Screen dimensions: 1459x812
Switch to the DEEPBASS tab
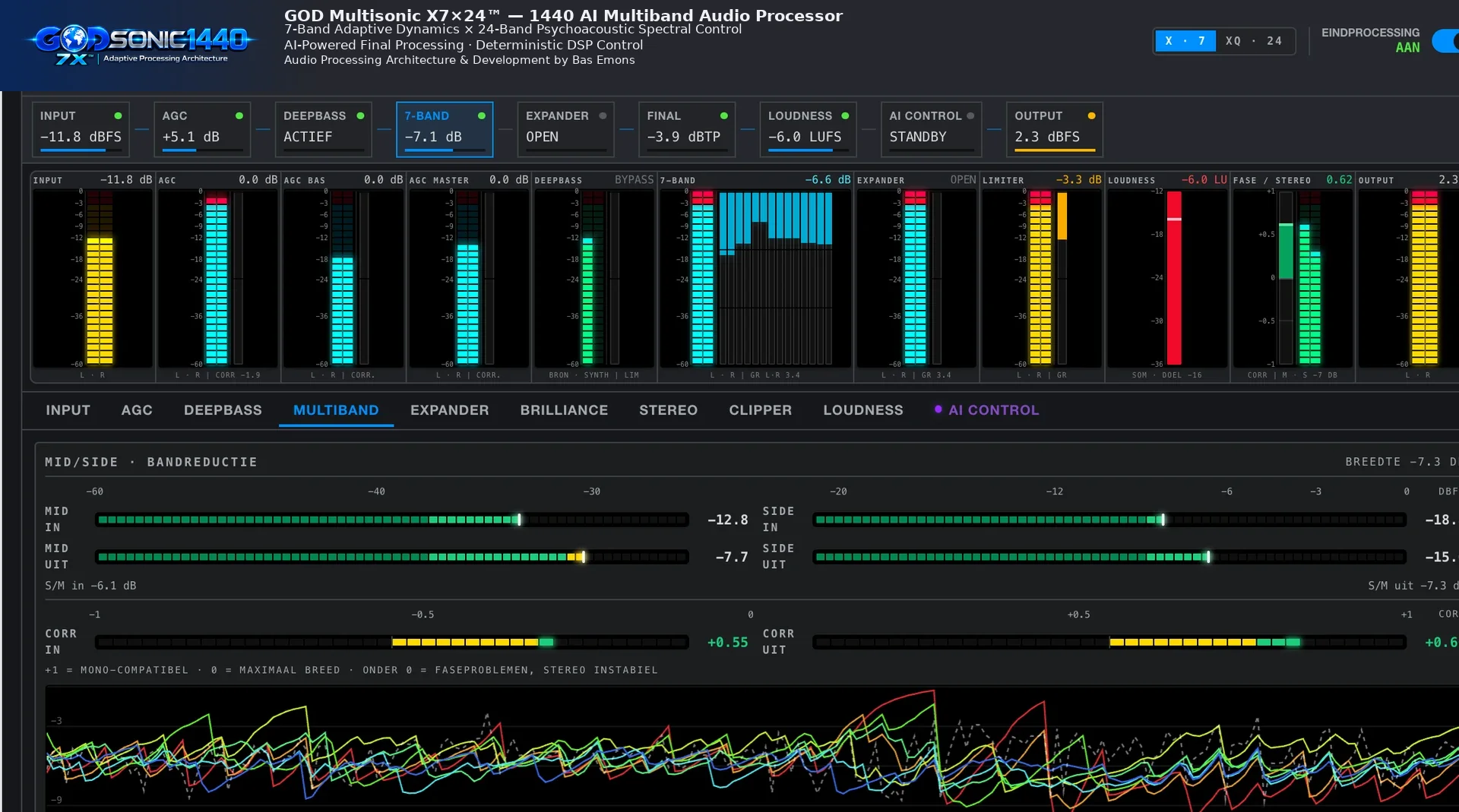pos(223,410)
